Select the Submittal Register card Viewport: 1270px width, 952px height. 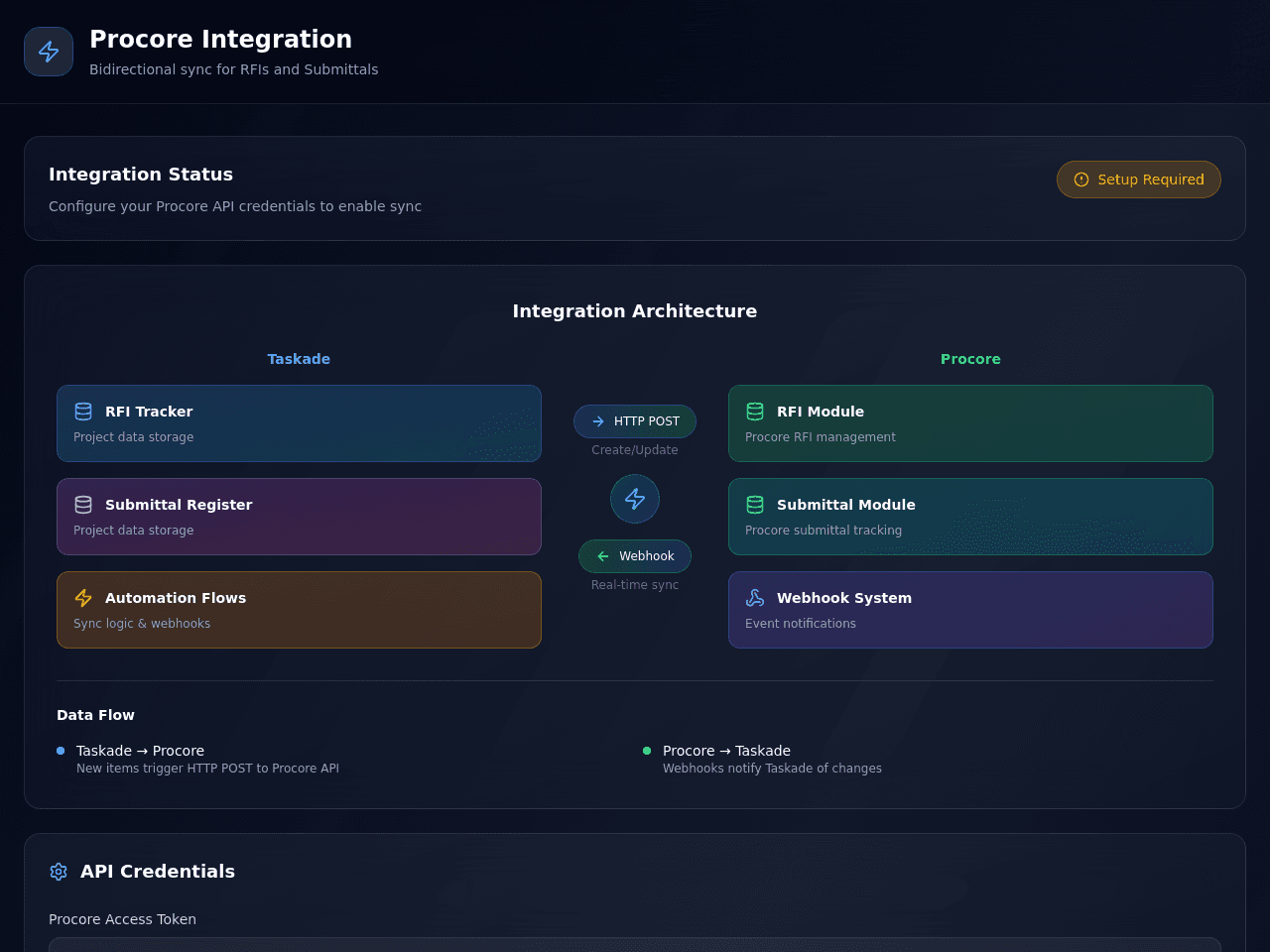(x=299, y=517)
